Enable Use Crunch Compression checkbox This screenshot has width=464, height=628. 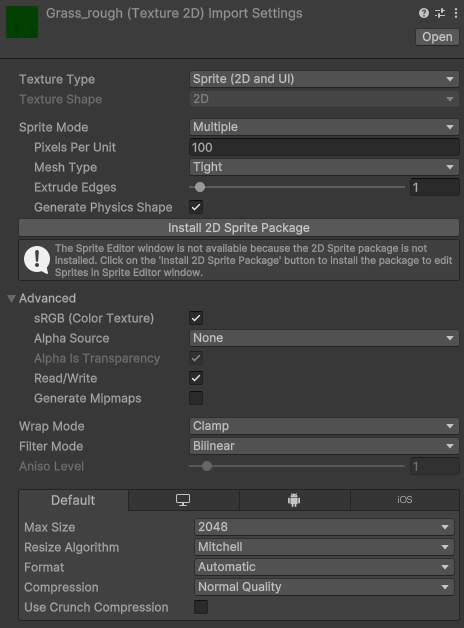[x=201, y=607]
